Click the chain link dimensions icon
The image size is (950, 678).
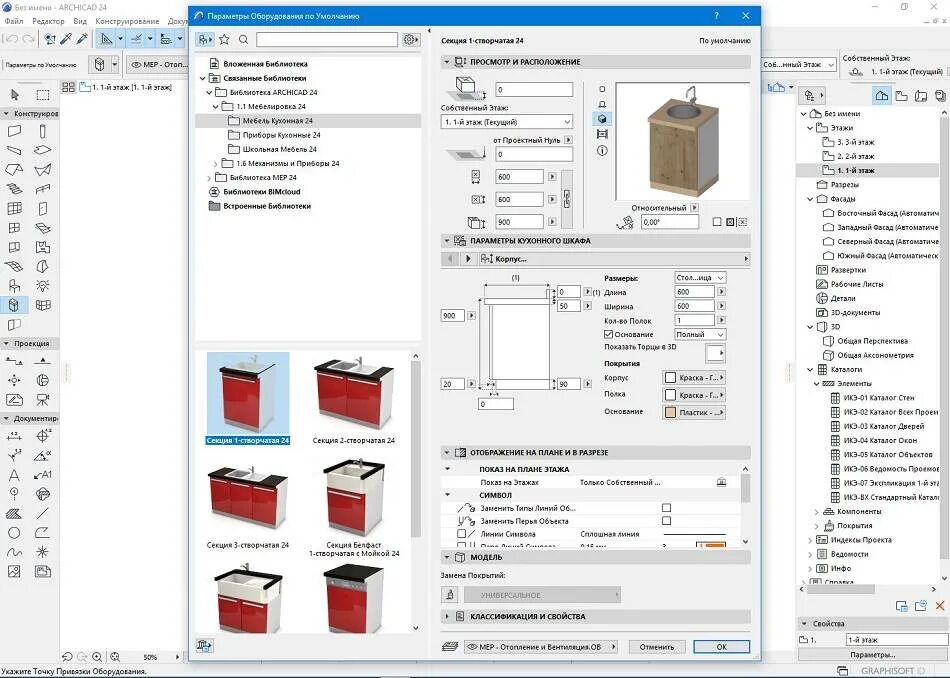[x=567, y=198]
